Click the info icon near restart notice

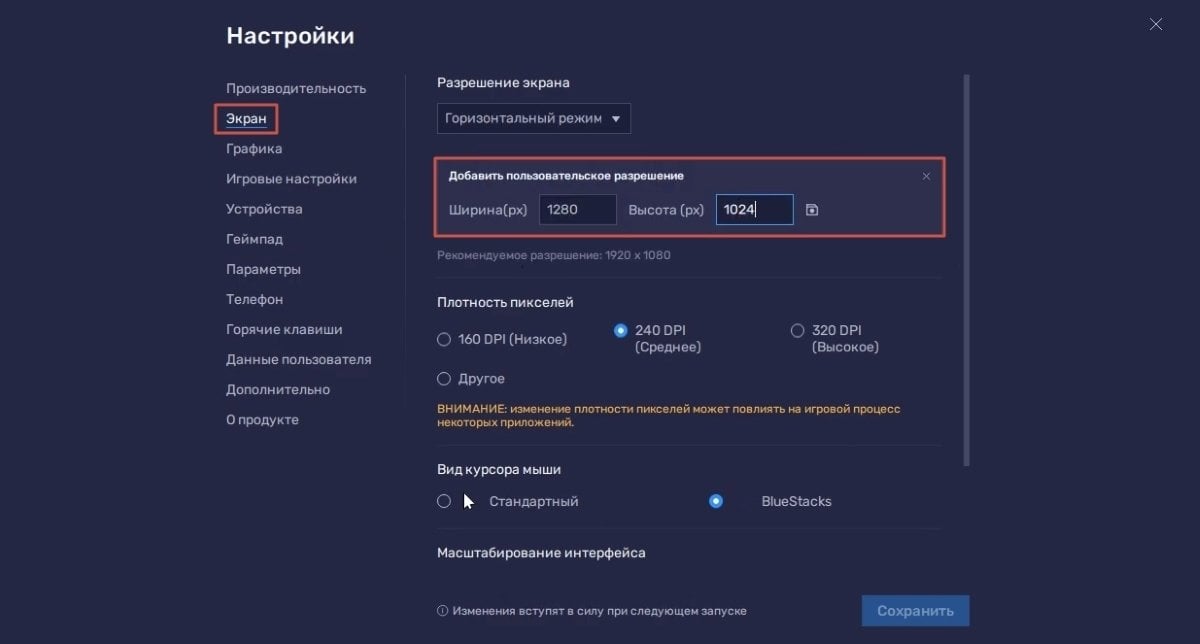[x=442, y=611]
